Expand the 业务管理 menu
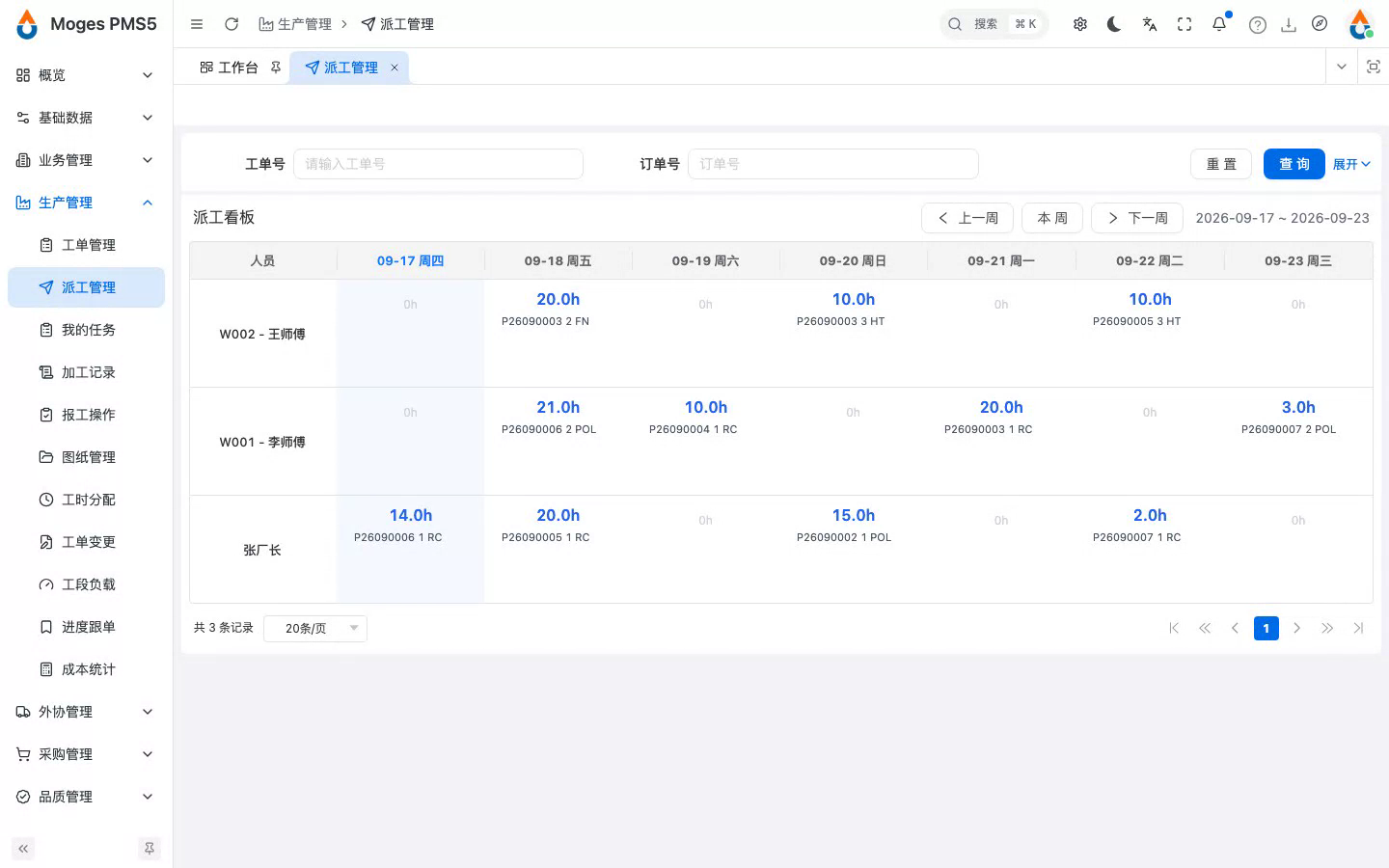This screenshot has height=868, width=1389. coord(86,160)
